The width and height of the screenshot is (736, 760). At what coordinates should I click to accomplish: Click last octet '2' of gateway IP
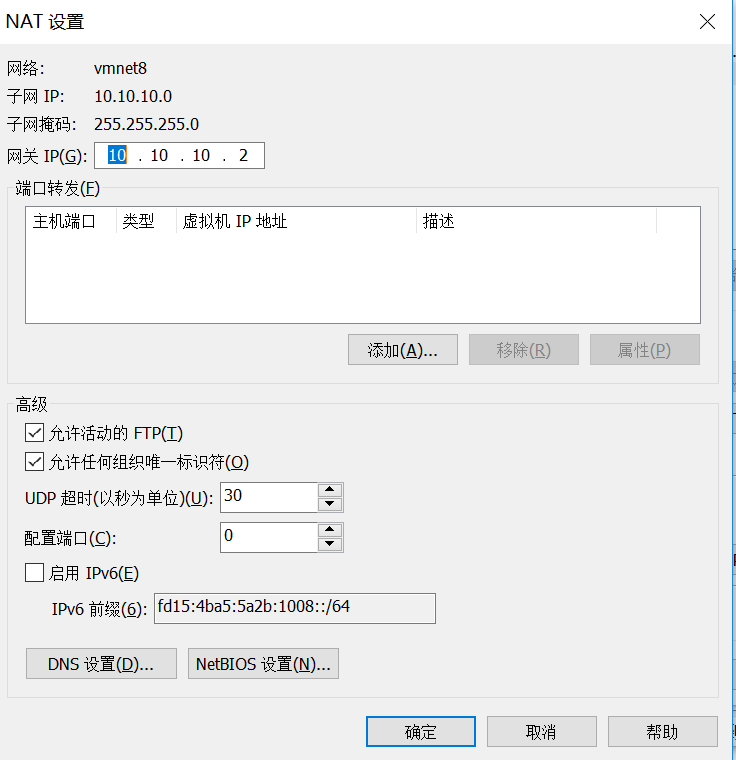243,155
